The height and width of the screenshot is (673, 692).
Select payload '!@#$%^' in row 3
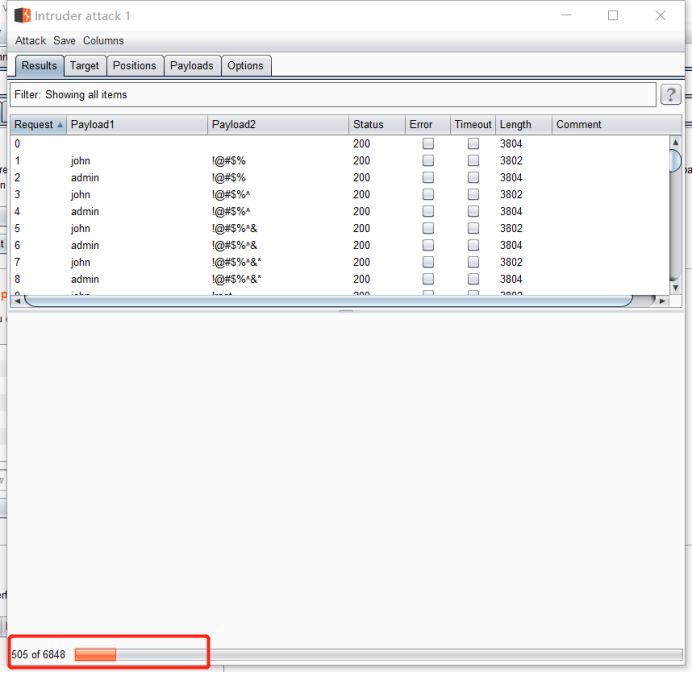[231, 194]
